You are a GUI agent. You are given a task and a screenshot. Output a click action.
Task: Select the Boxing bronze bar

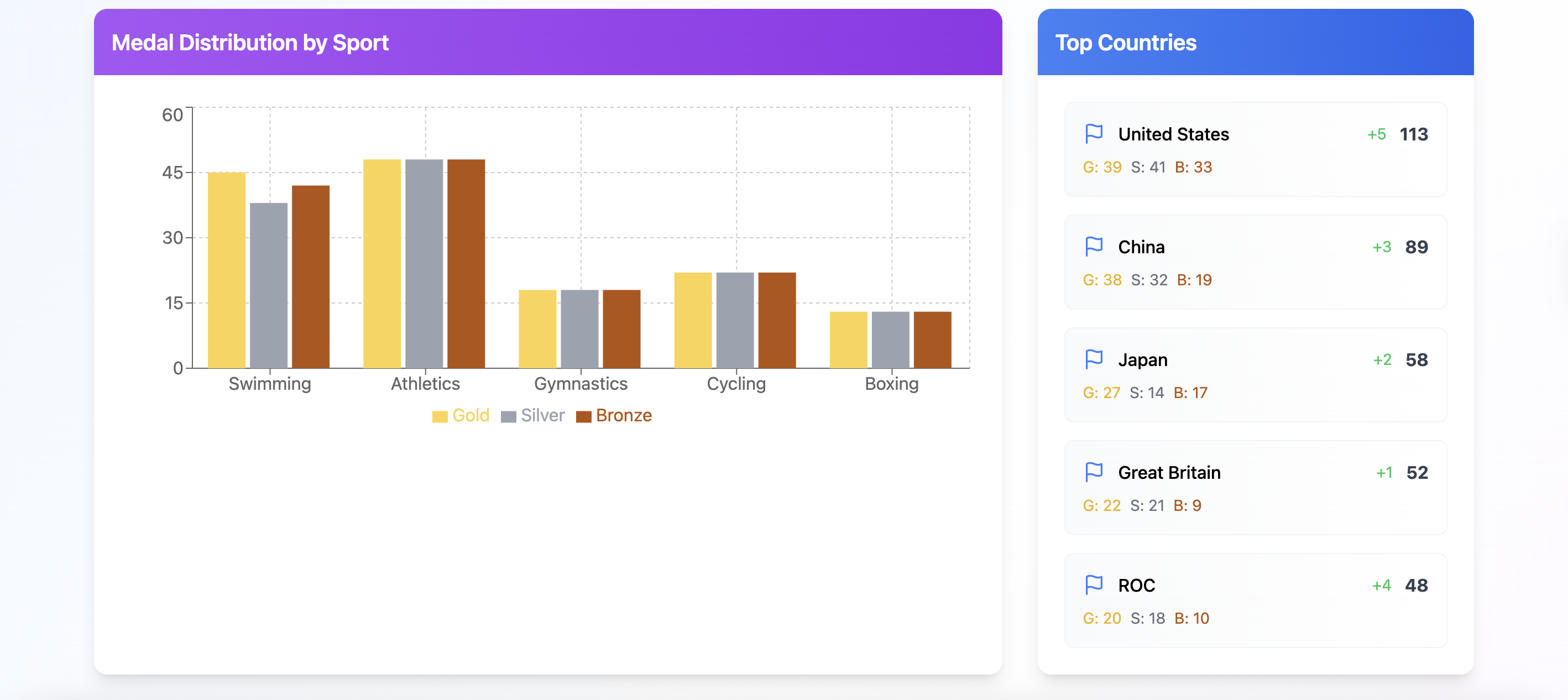coord(932,339)
